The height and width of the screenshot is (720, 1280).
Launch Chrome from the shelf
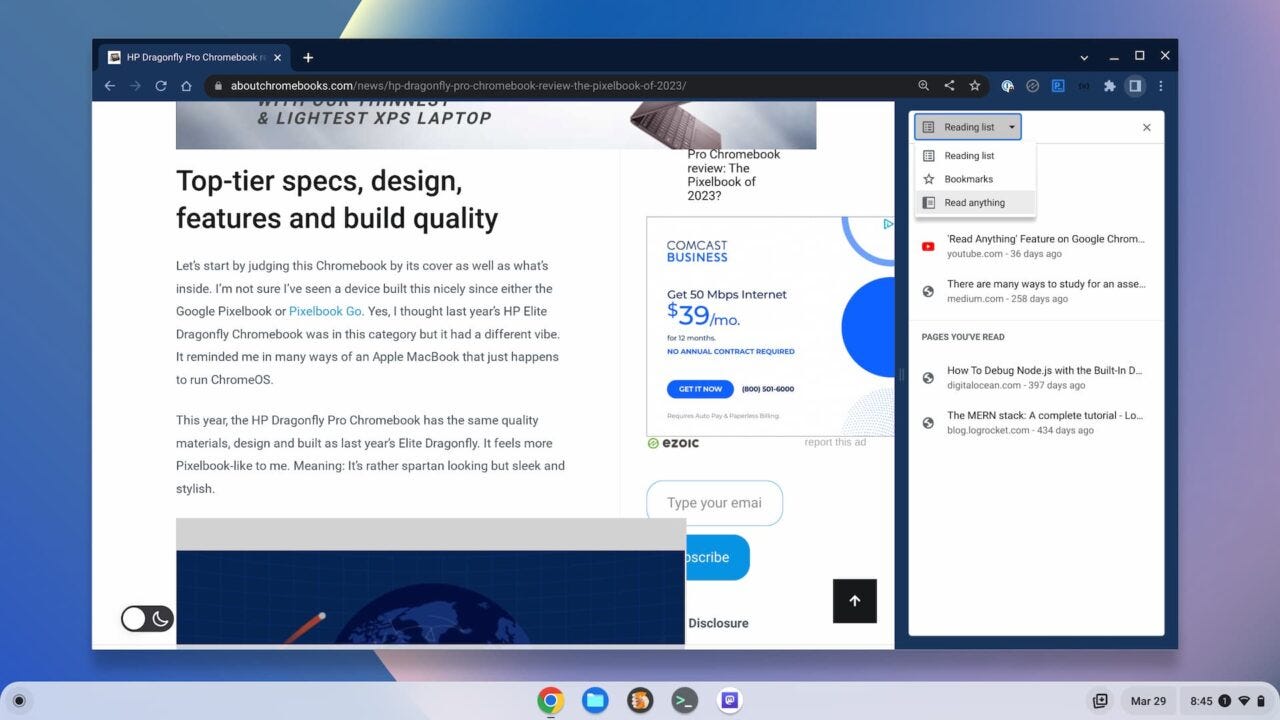tap(550, 701)
